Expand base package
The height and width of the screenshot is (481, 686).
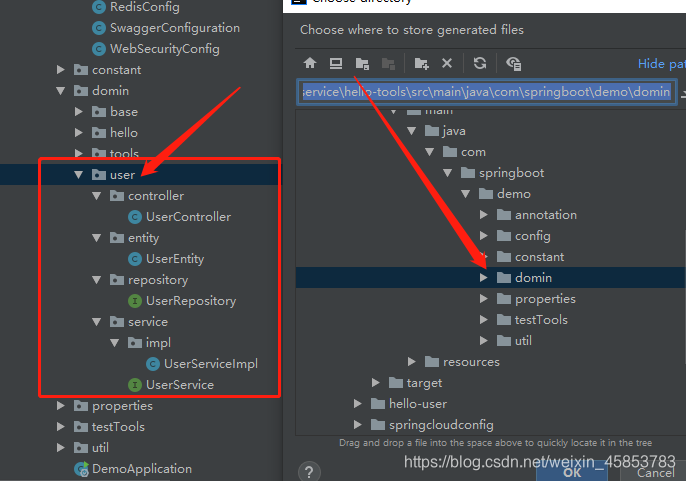pyautogui.click(x=79, y=112)
